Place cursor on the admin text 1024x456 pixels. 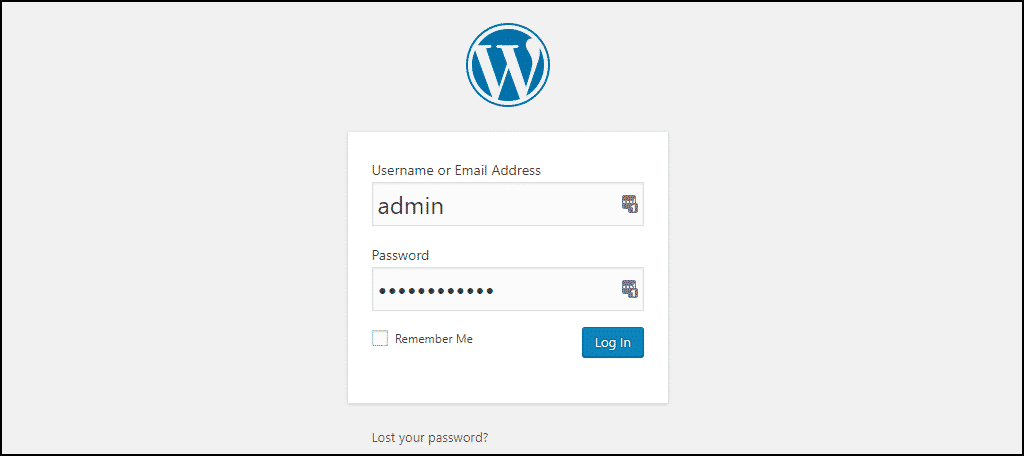coord(411,206)
